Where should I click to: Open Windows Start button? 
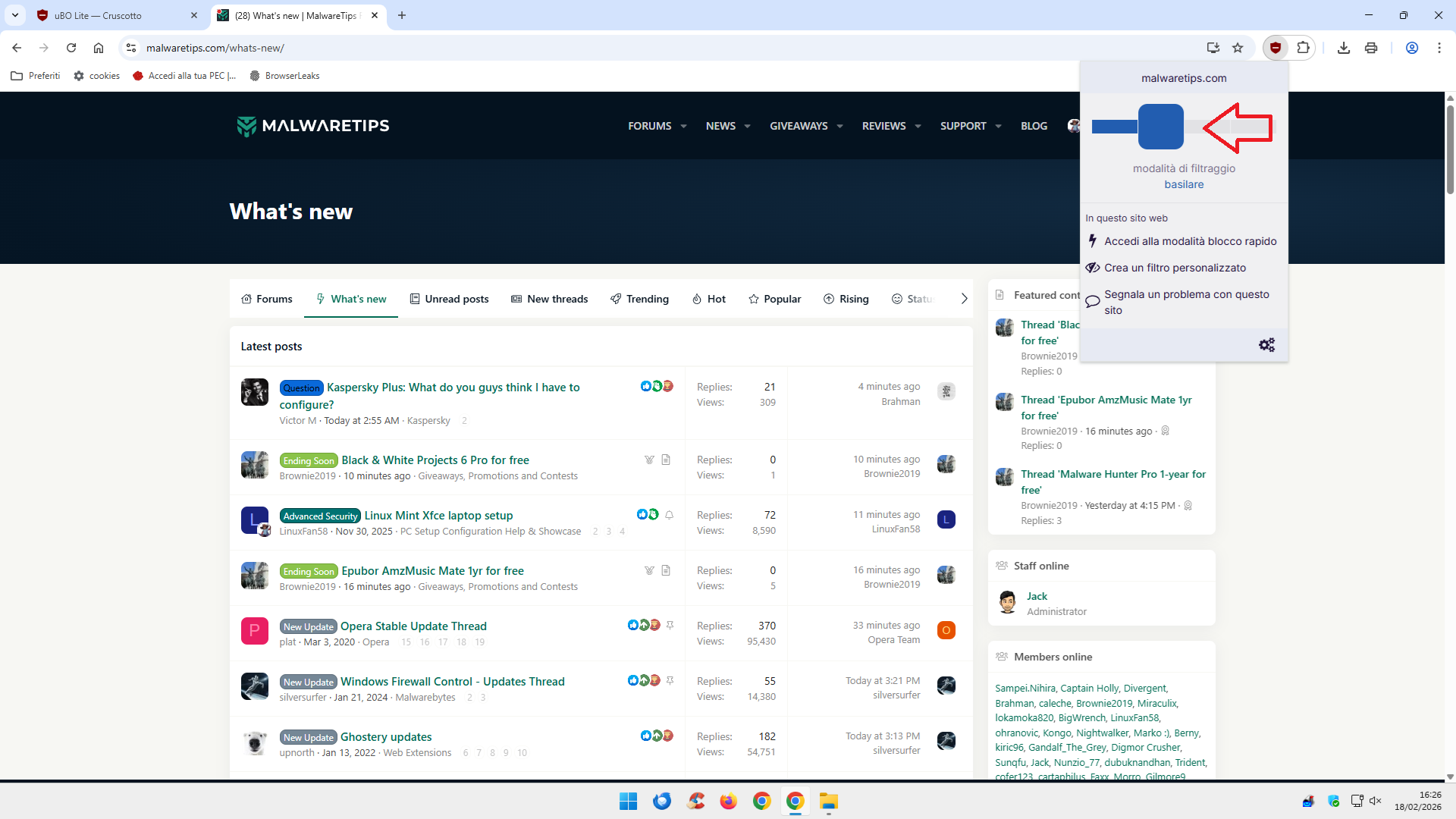(628, 801)
